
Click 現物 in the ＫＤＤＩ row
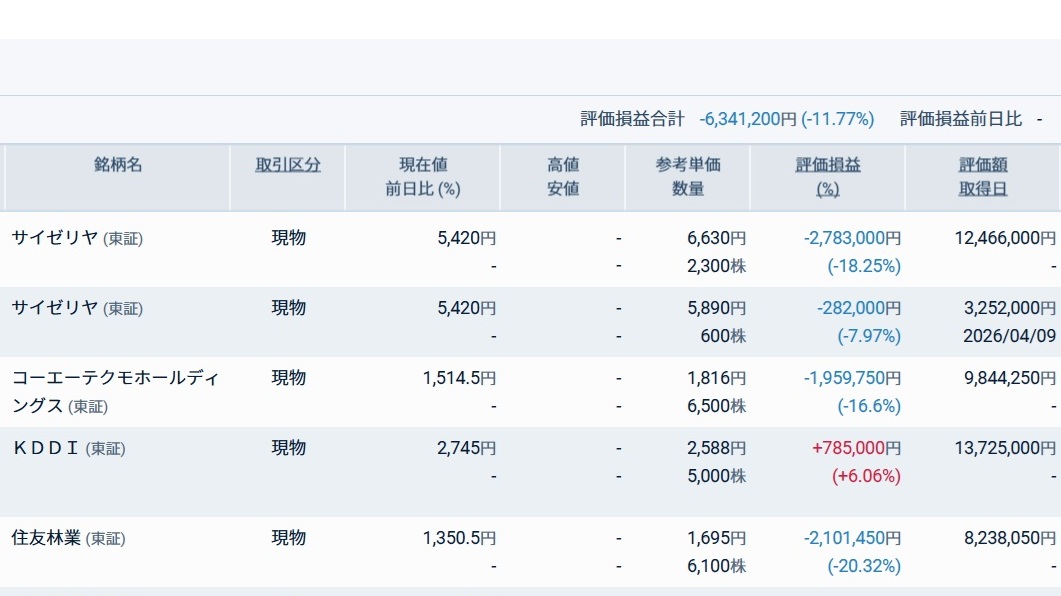[288, 448]
